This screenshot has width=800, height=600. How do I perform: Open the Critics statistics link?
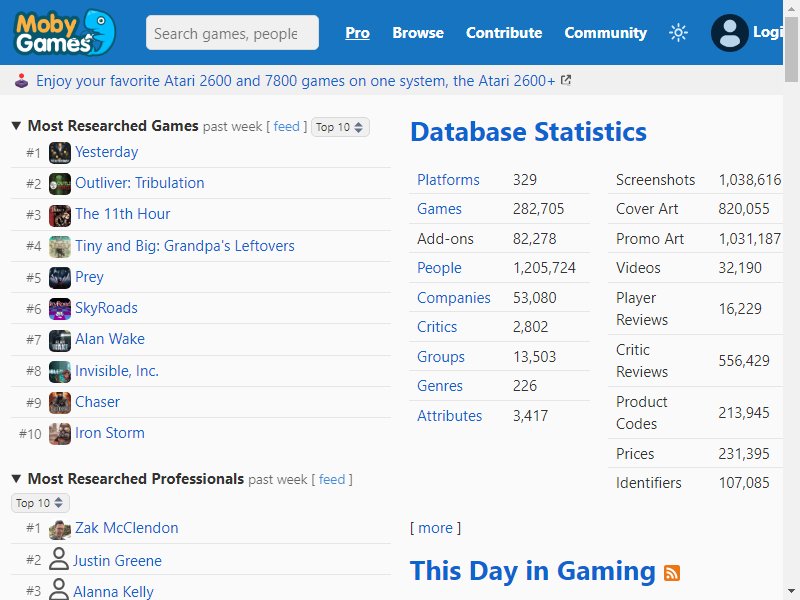[x=437, y=327]
